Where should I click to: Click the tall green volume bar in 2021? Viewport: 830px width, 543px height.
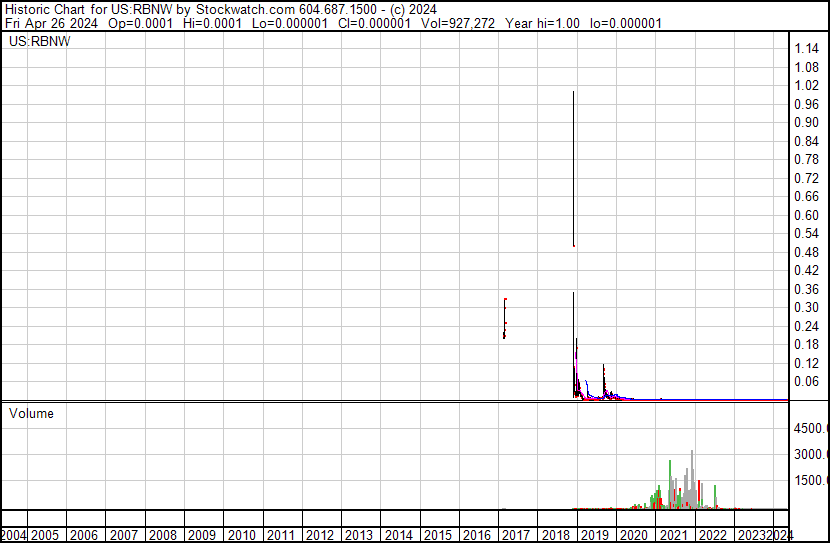[x=670, y=484]
